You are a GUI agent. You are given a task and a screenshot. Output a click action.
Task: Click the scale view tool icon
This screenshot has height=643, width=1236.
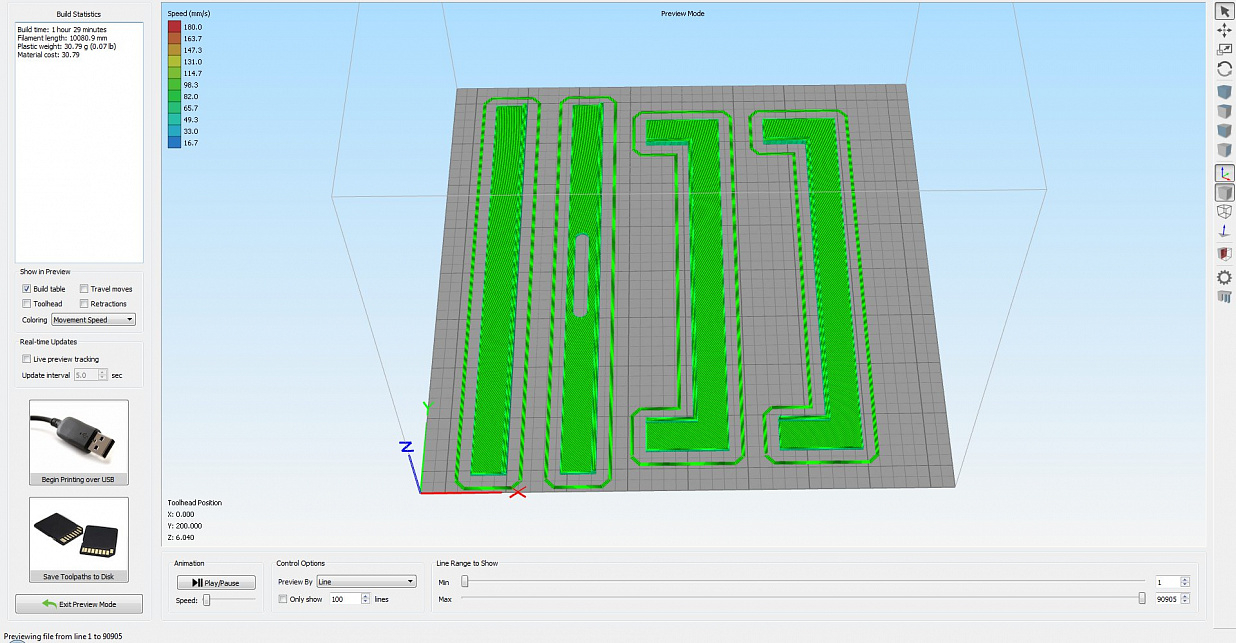pyautogui.click(x=1224, y=50)
